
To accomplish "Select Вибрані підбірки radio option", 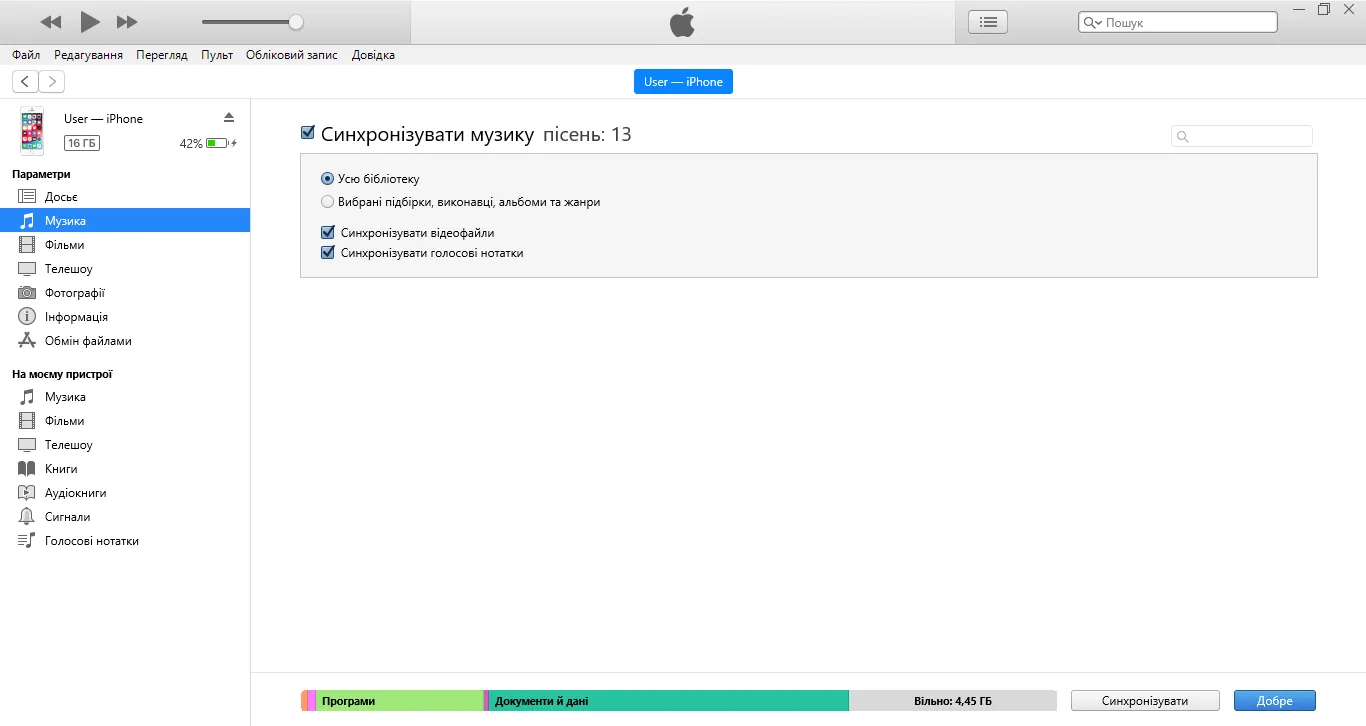I will point(328,201).
